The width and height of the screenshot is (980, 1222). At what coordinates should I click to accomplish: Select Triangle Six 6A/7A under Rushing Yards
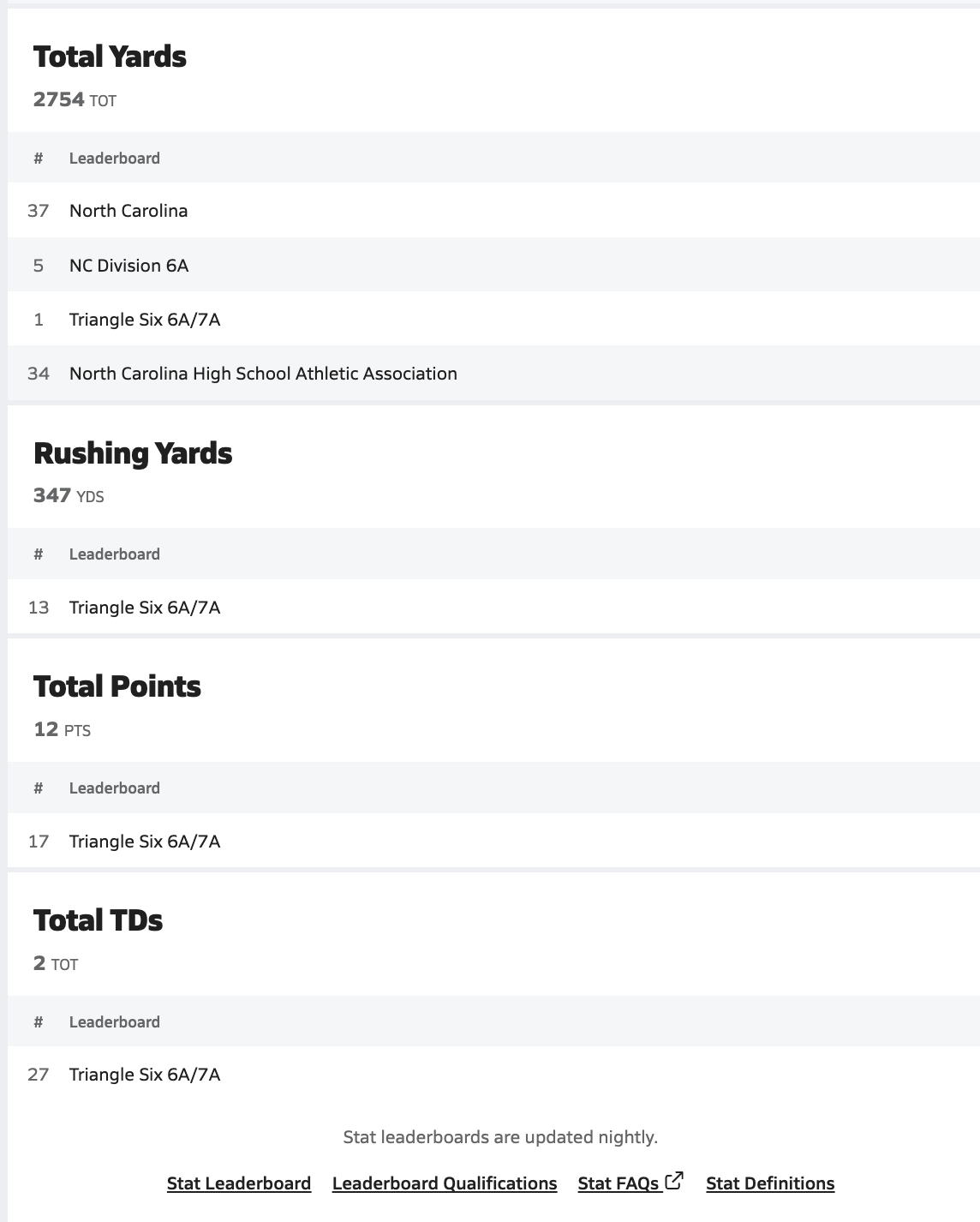(145, 608)
